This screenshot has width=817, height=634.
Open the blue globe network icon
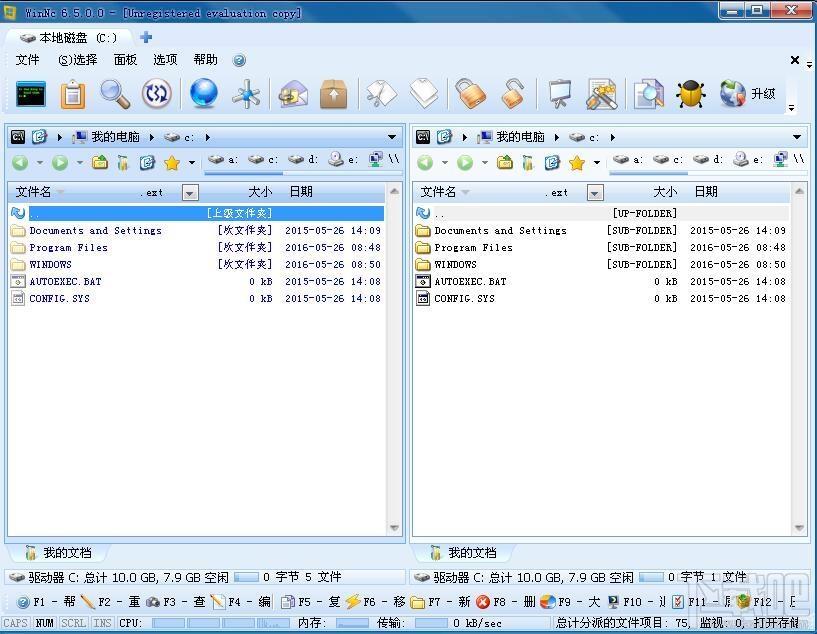[x=204, y=93]
